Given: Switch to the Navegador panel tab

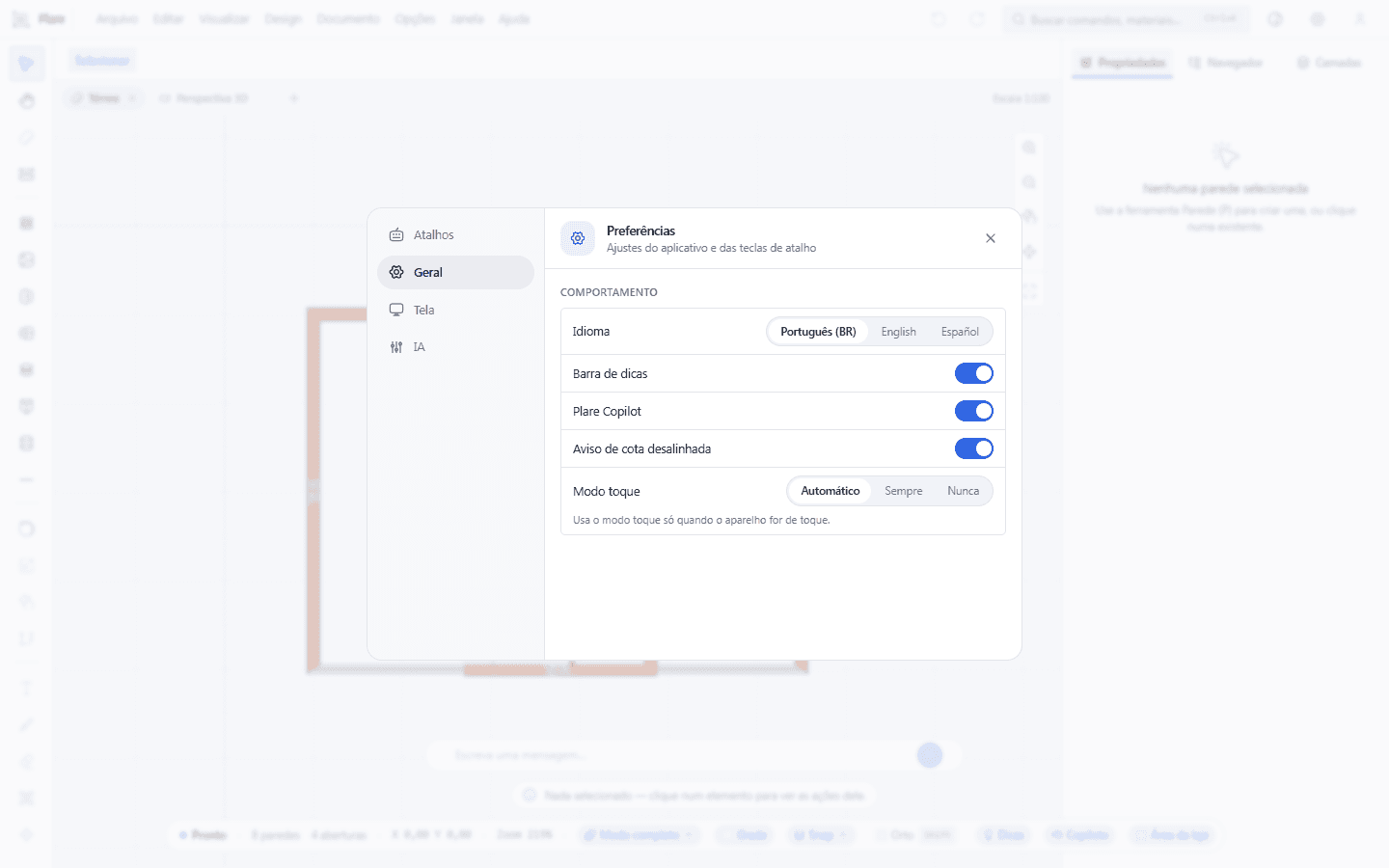Looking at the screenshot, I should pyautogui.click(x=1225, y=63).
